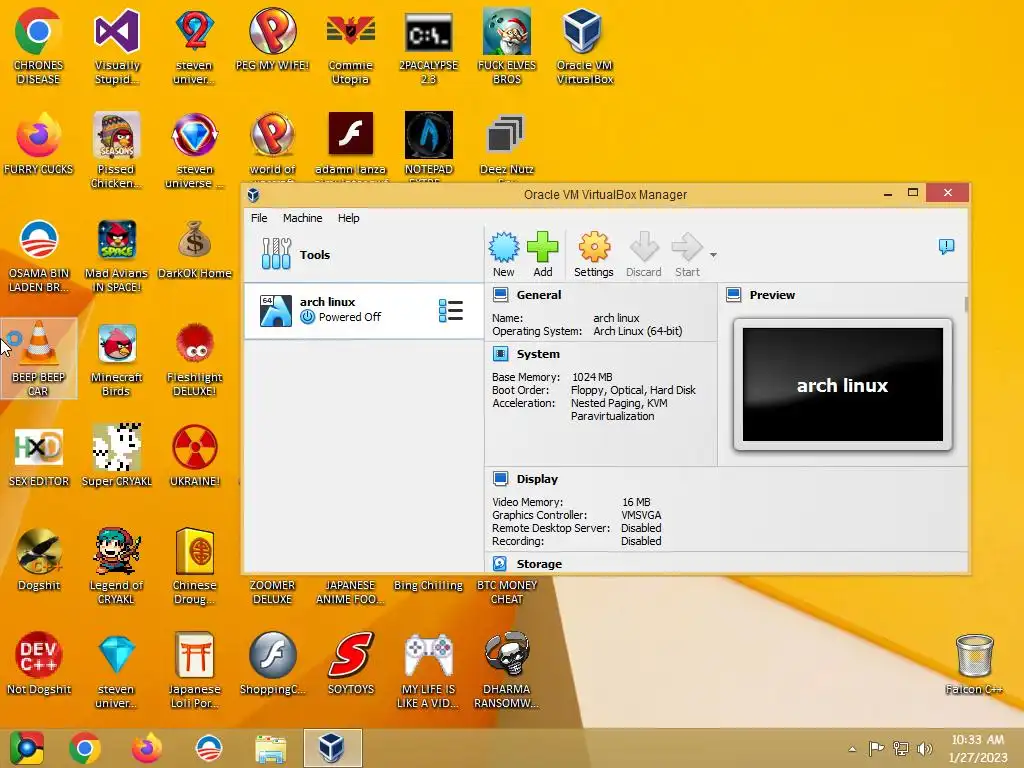The width and height of the screenshot is (1024, 768).
Task: Open the Machine menu
Action: [x=302, y=217]
